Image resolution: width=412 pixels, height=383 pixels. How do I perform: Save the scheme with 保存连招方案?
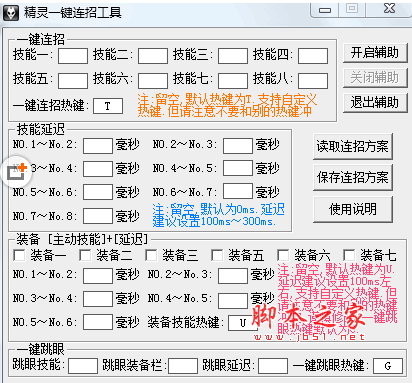coord(353,177)
